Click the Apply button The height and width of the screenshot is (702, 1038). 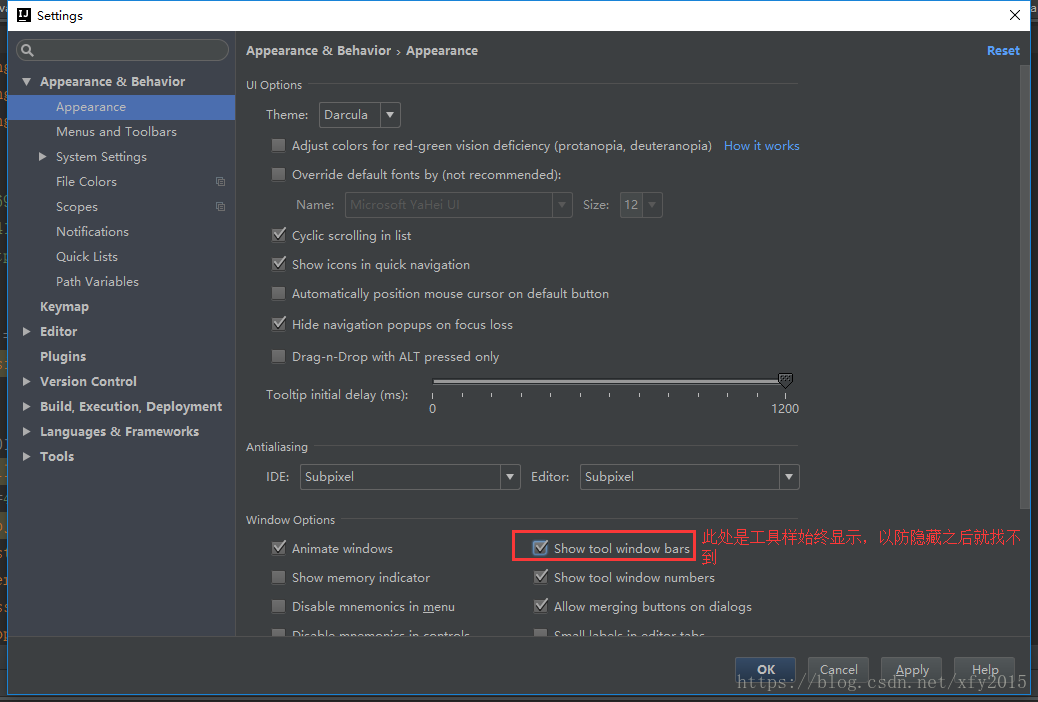click(x=912, y=670)
